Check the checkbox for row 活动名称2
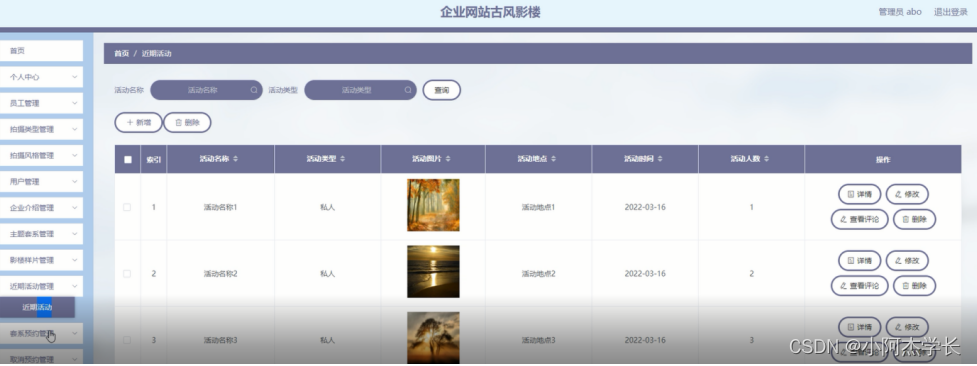This screenshot has height=366, width=977. 127,274
